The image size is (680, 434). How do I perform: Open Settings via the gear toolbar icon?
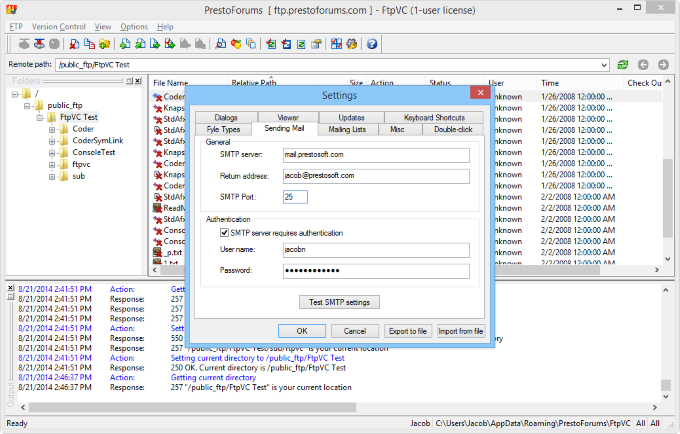click(352, 44)
